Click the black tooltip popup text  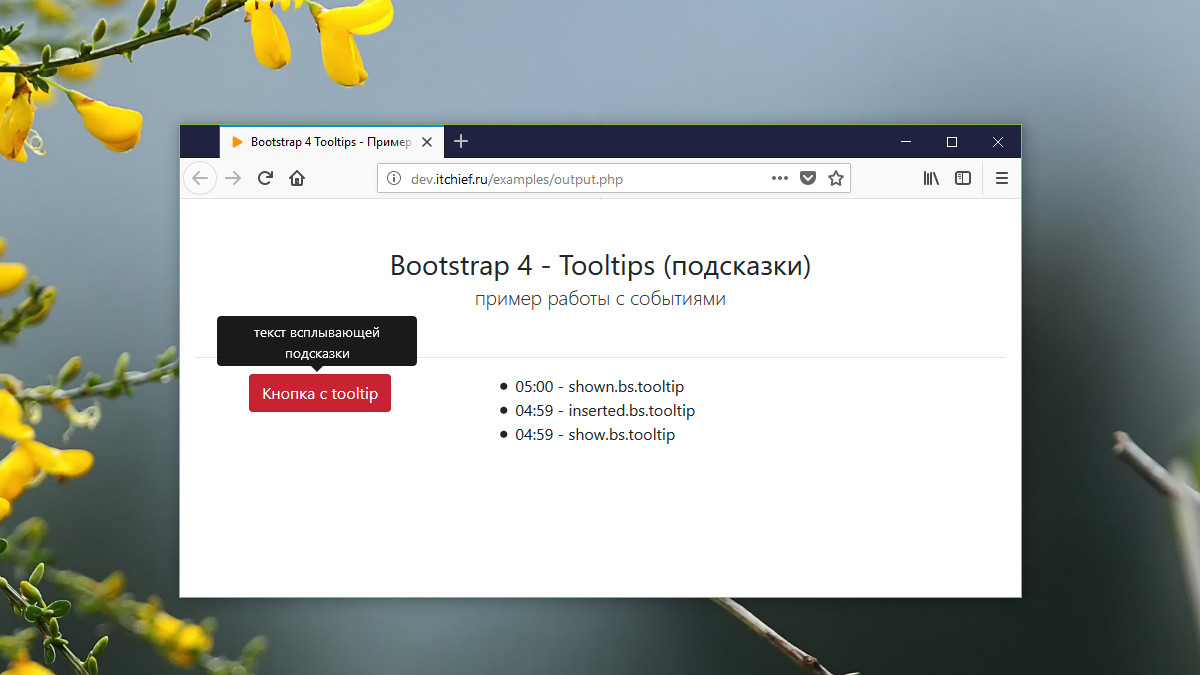click(x=316, y=342)
